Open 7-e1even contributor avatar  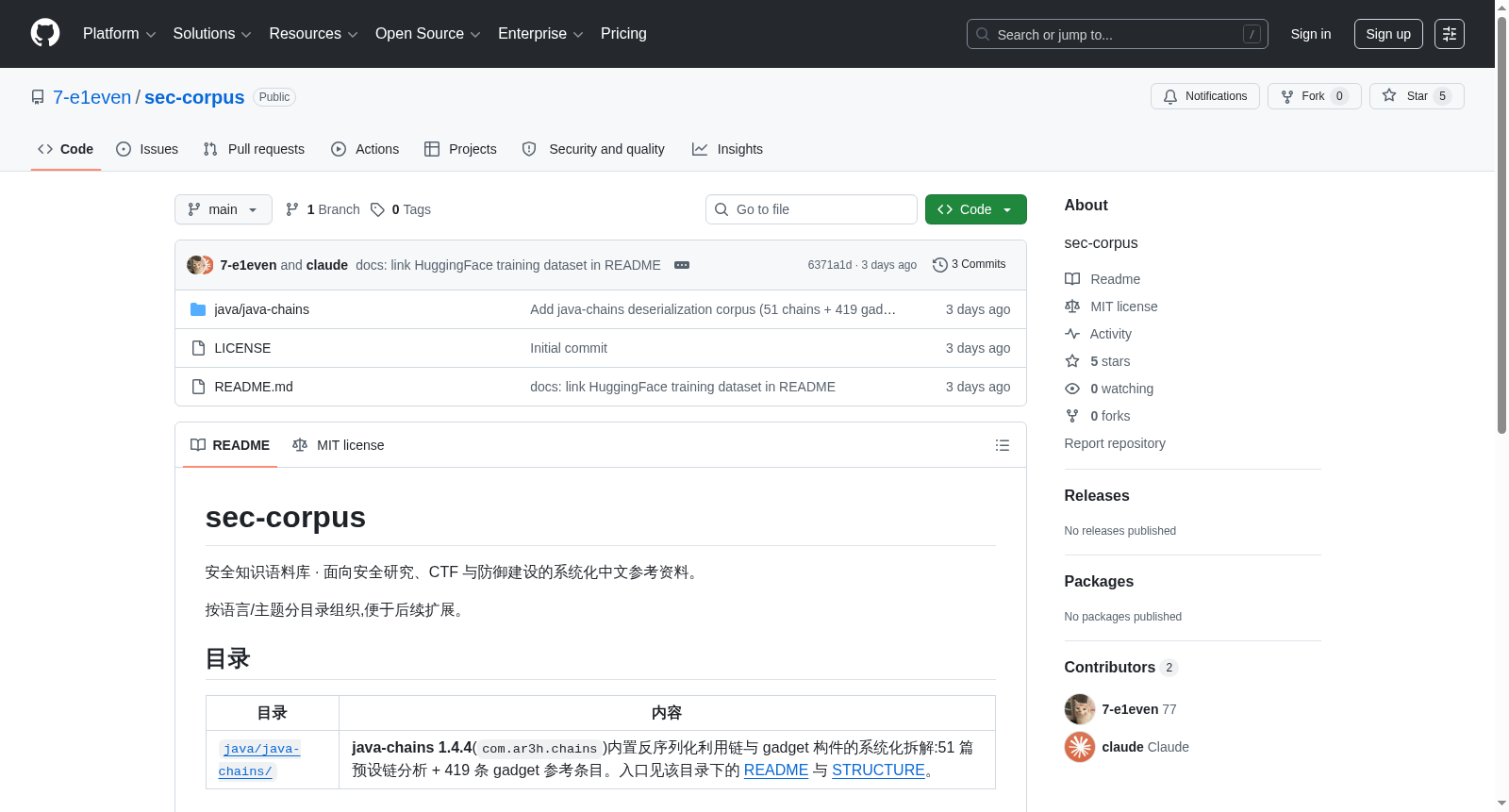[x=1080, y=709]
